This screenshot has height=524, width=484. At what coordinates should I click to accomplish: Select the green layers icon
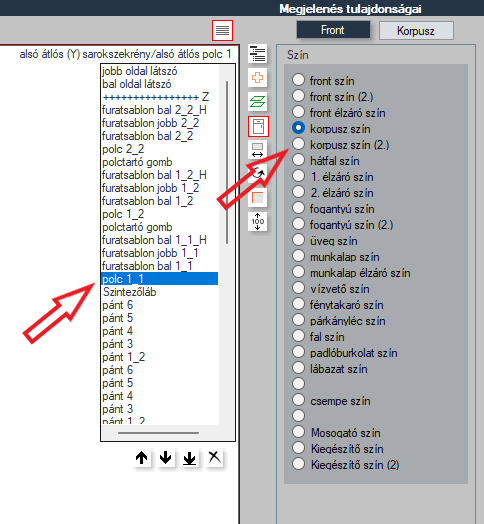[x=258, y=102]
